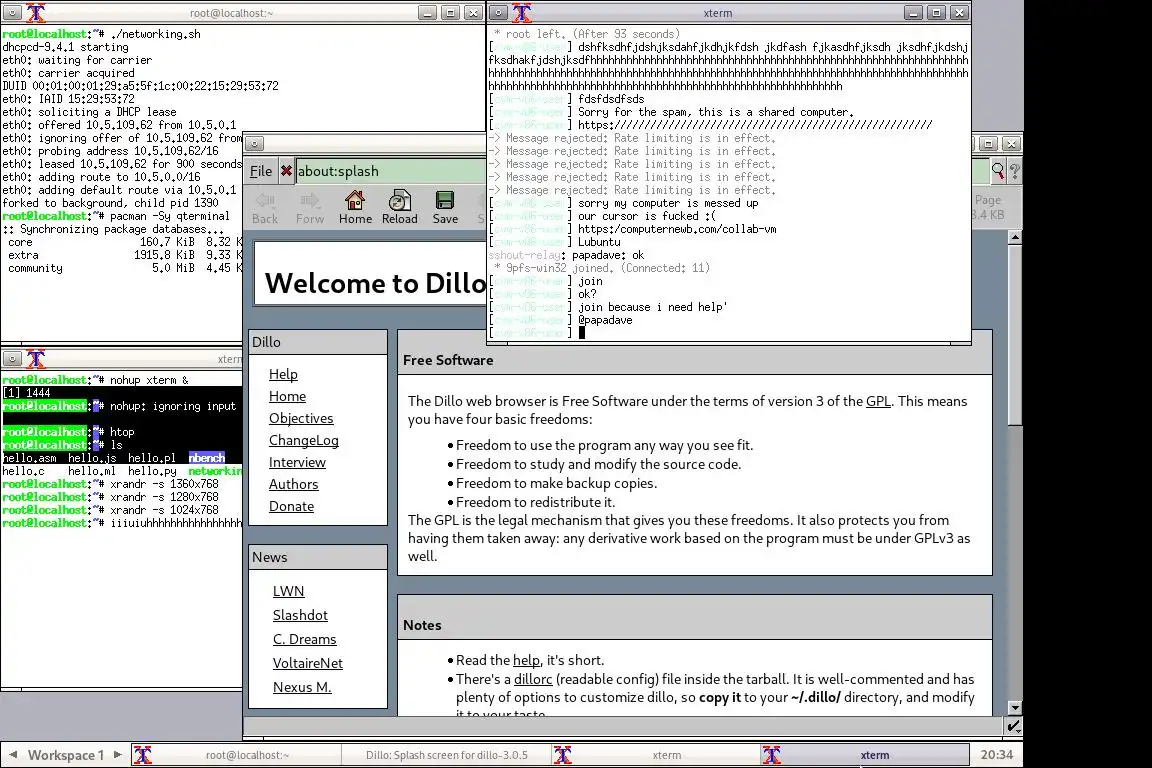Viewport: 1152px width, 768px height.
Task: Select the first xterm taskbar entry
Action: coord(656,755)
